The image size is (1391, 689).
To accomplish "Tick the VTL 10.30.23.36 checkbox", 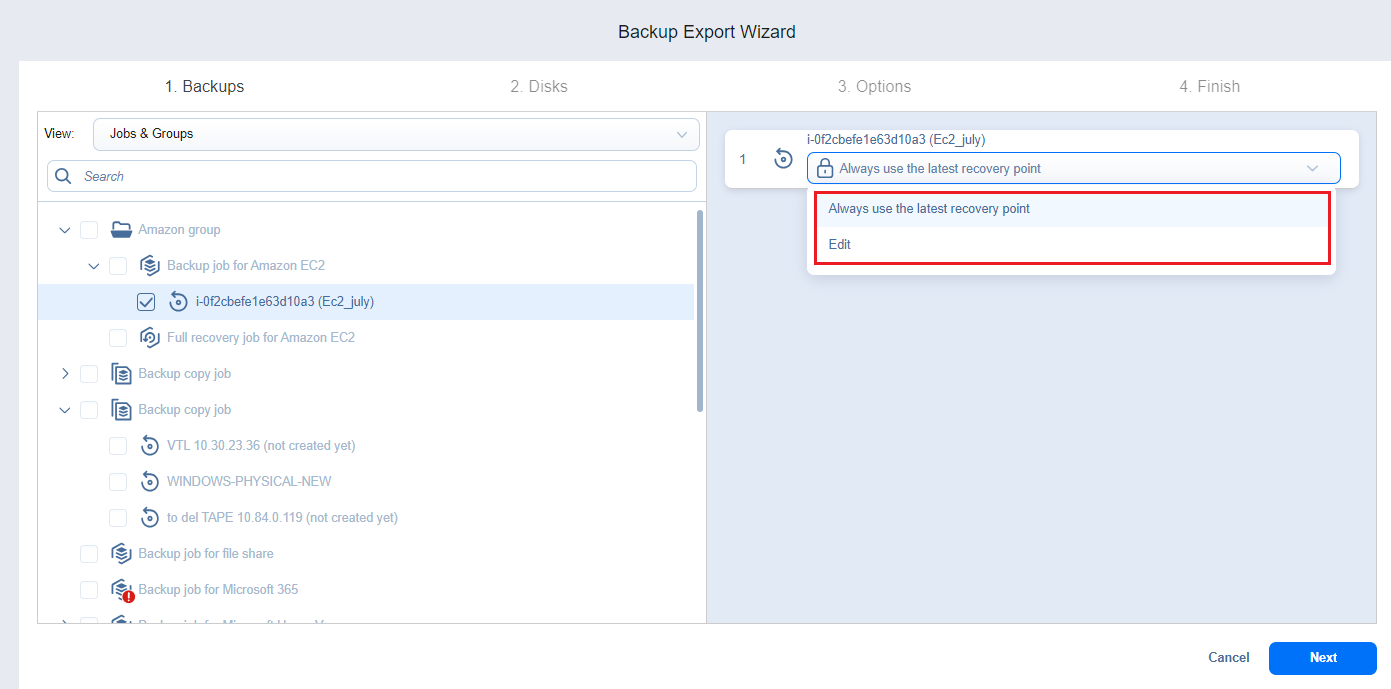I will point(118,446).
